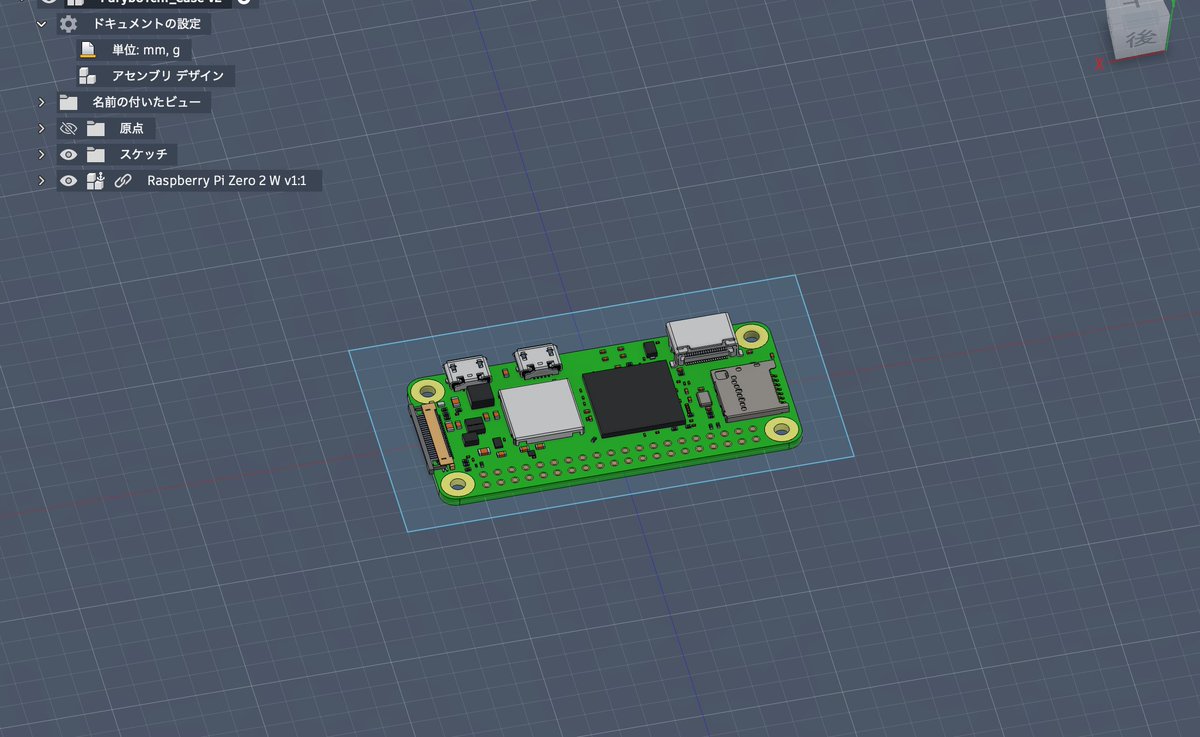This screenshot has width=1200, height=737.
Task: Expand the 原点 folder
Action: pyautogui.click(x=41, y=128)
